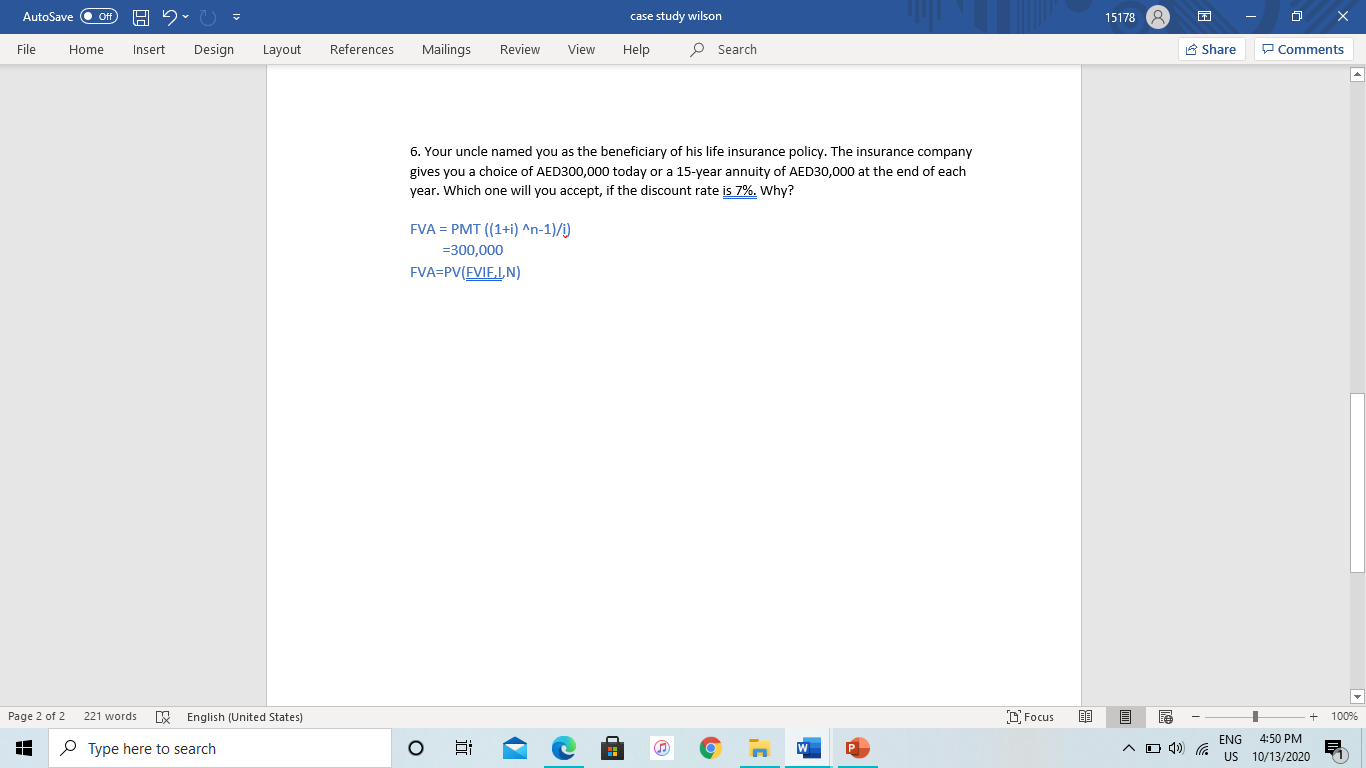Click the vertical scrollbar down arrow

1357,697
